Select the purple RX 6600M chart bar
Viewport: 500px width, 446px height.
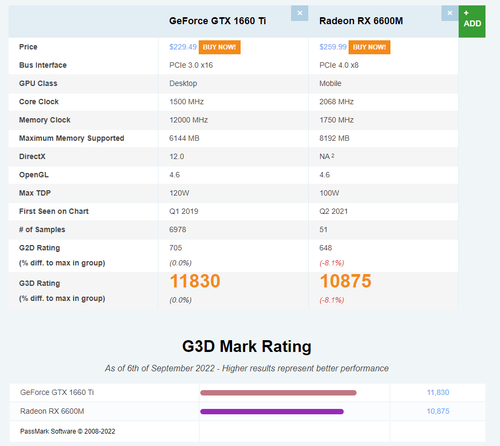(272, 412)
